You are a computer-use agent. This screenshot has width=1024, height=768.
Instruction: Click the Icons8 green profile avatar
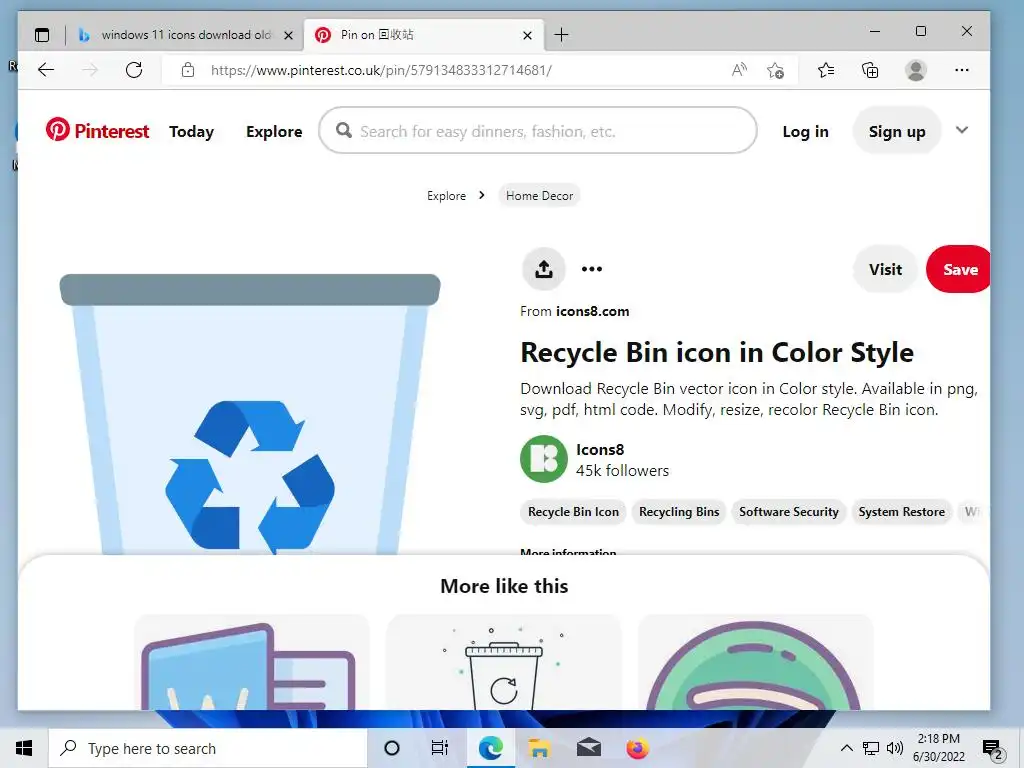point(543,459)
